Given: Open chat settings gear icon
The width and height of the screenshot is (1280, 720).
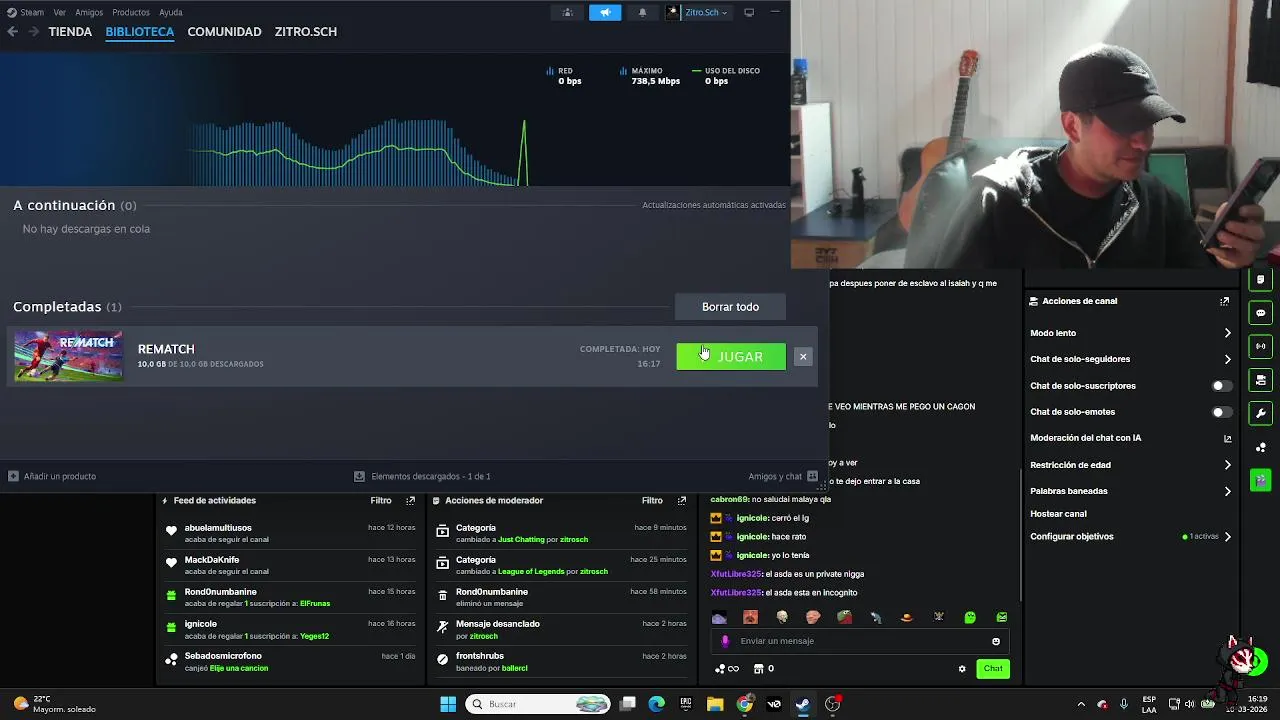Looking at the screenshot, I should coord(962,669).
